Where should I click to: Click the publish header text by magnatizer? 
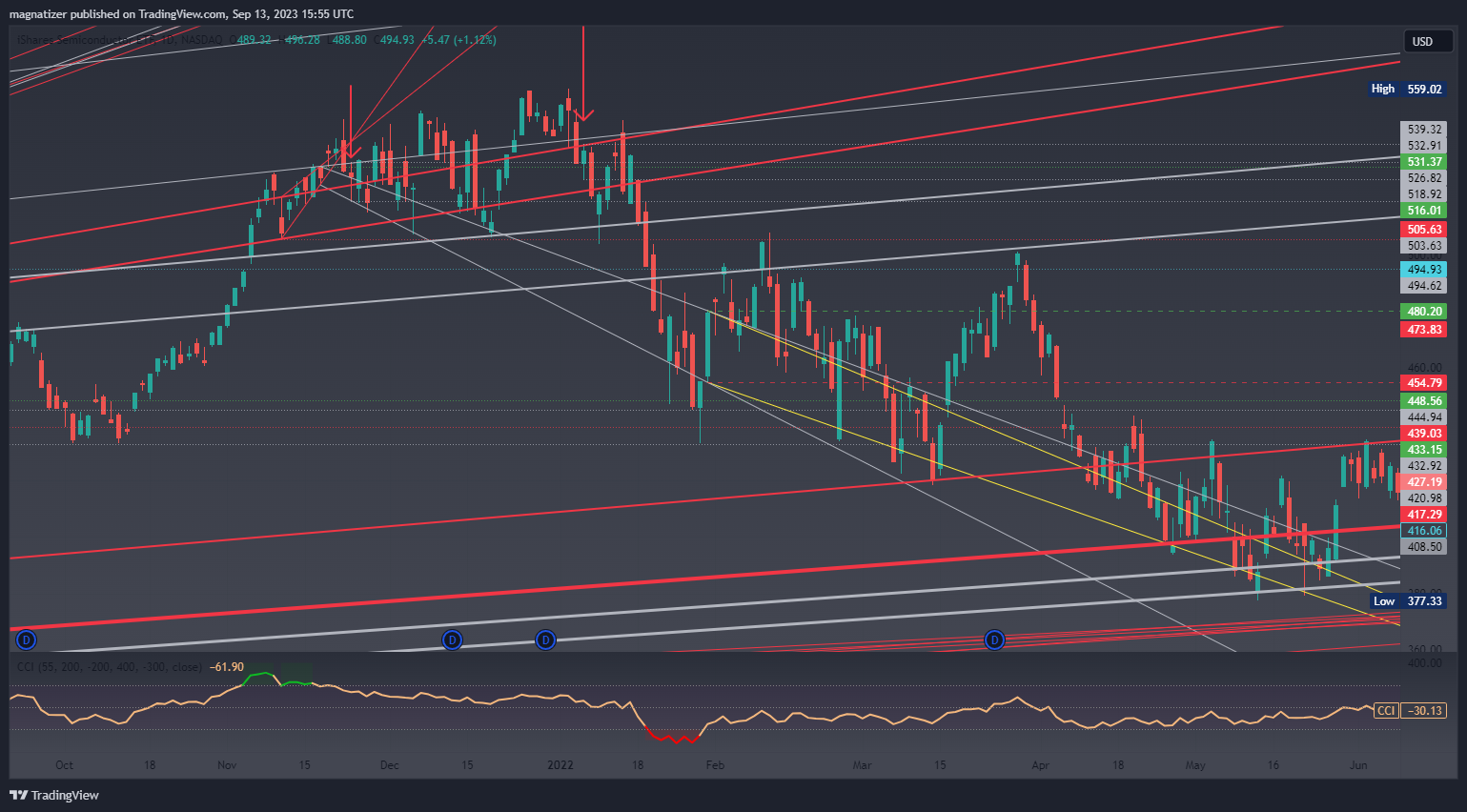point(181,14)
